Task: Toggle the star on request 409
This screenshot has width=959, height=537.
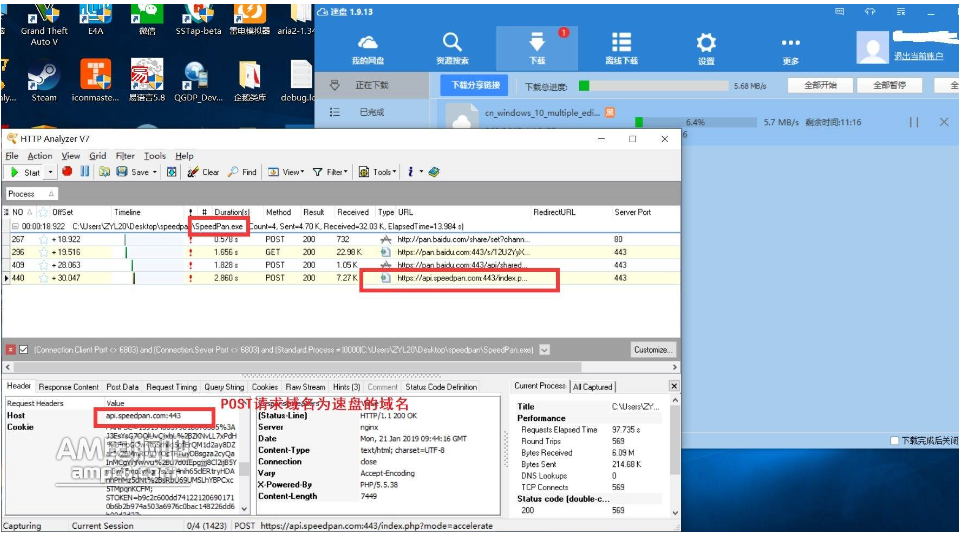Action: (43, 265)
